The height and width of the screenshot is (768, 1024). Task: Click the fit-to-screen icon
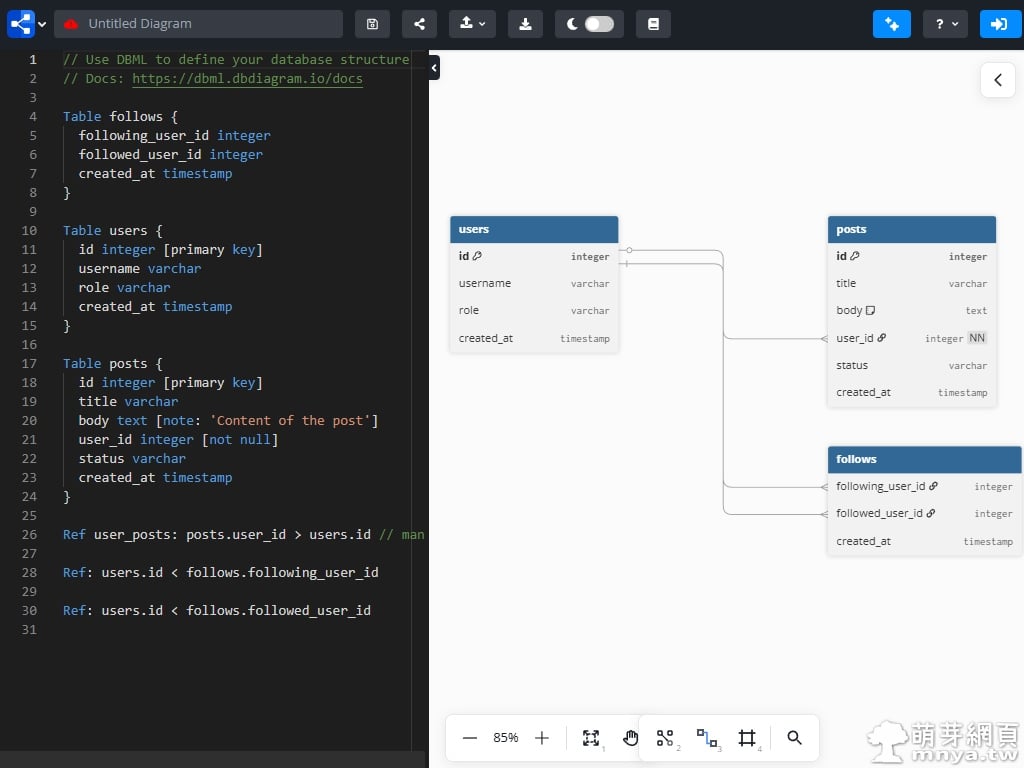(591, 738)
